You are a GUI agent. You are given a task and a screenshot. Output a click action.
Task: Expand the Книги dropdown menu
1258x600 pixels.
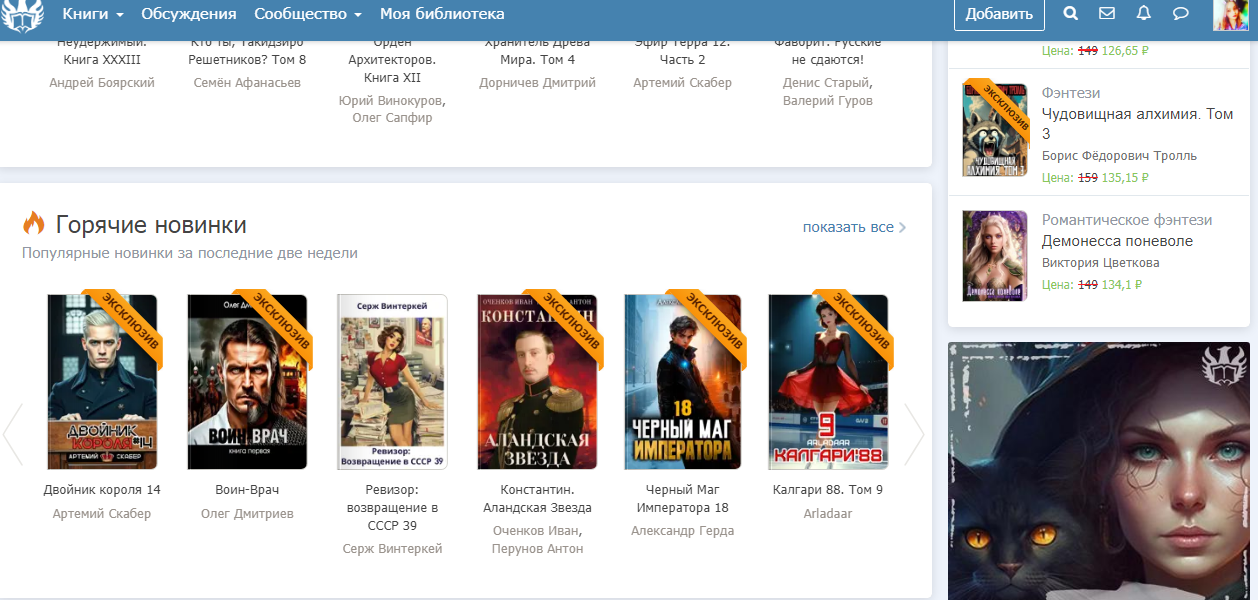pos(92,14)
